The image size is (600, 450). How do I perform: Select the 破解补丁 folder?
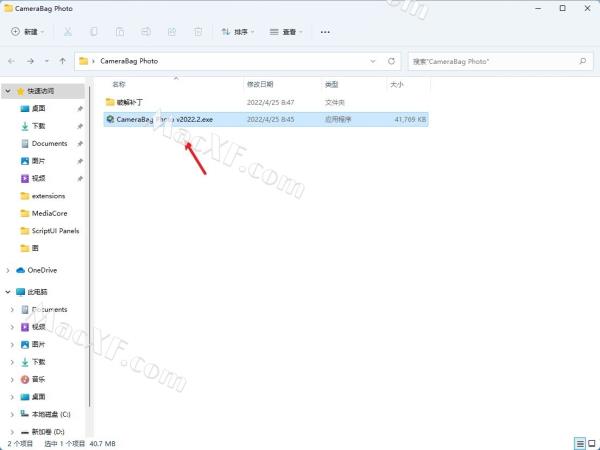click(129, 102)
